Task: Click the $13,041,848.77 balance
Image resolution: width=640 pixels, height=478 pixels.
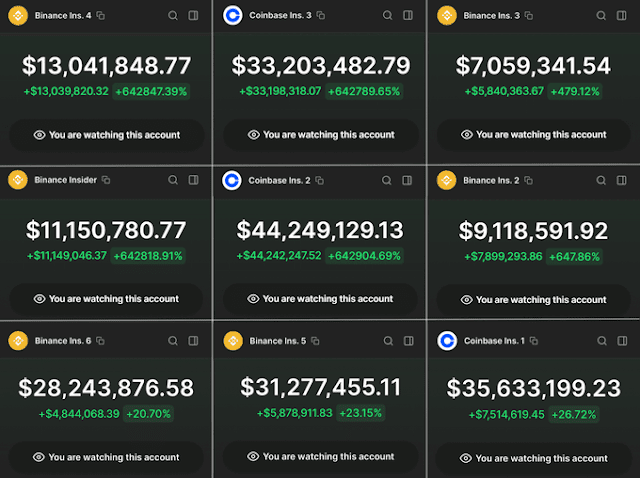Action: pyautogui.click(x=107, y=66)
